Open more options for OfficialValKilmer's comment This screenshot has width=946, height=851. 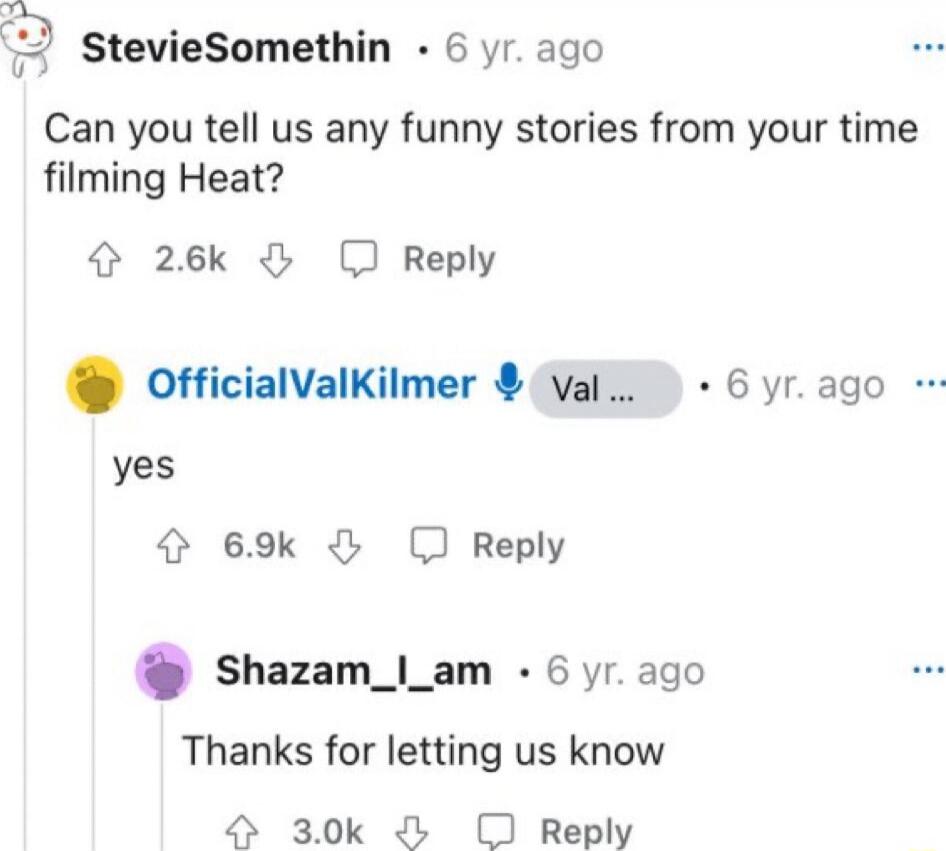point(929,385)
